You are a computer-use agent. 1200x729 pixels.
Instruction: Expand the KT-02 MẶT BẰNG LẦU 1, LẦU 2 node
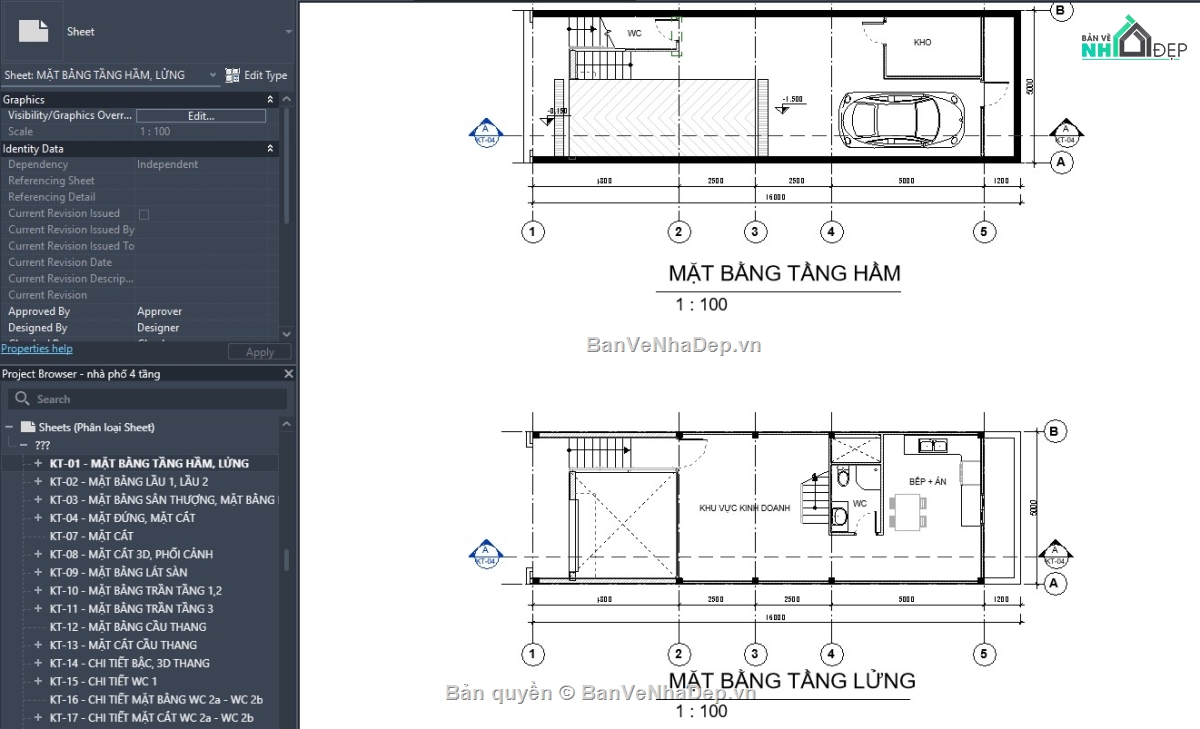point(39,482)
